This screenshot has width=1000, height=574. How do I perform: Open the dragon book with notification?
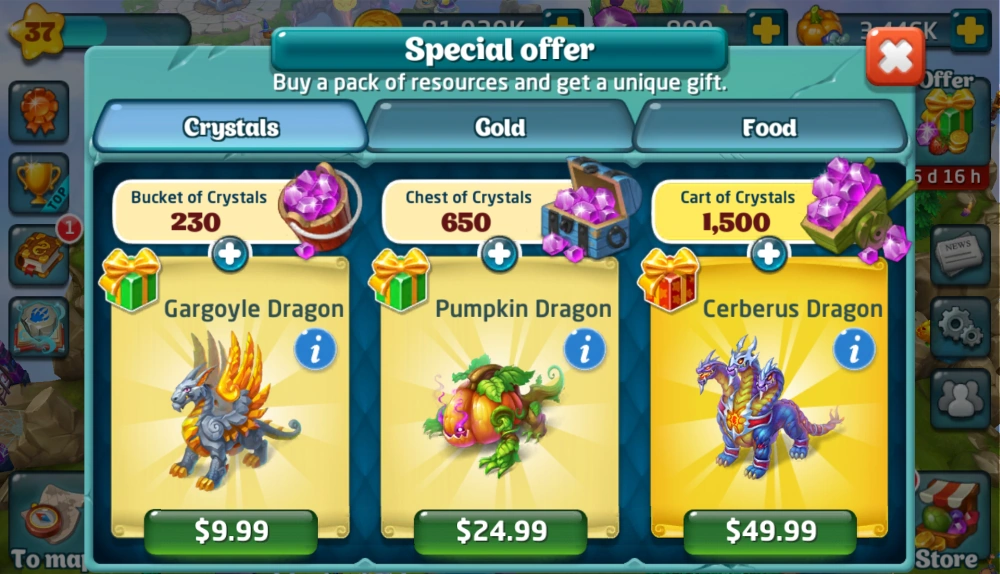[x=39, y=255]
